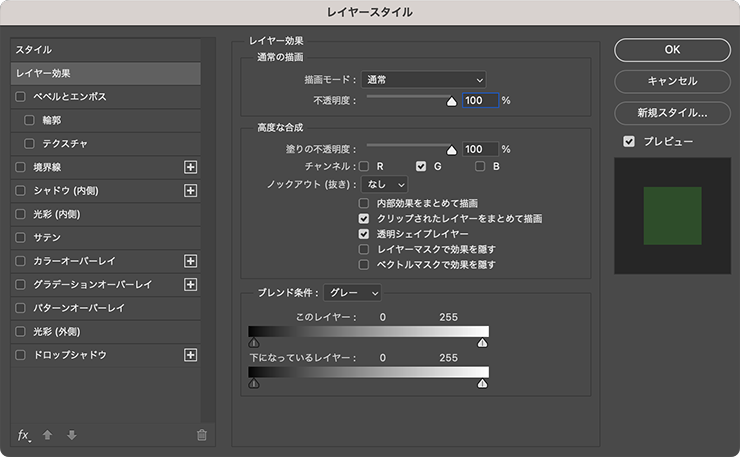Select スタイル in the left list
This screenshot has width=740, height=457.
pos(106,50)
